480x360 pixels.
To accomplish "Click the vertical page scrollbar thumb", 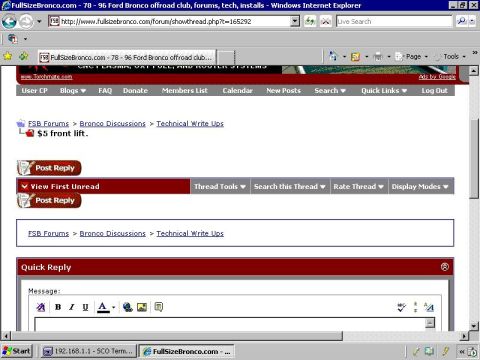I will pos(474,158).
